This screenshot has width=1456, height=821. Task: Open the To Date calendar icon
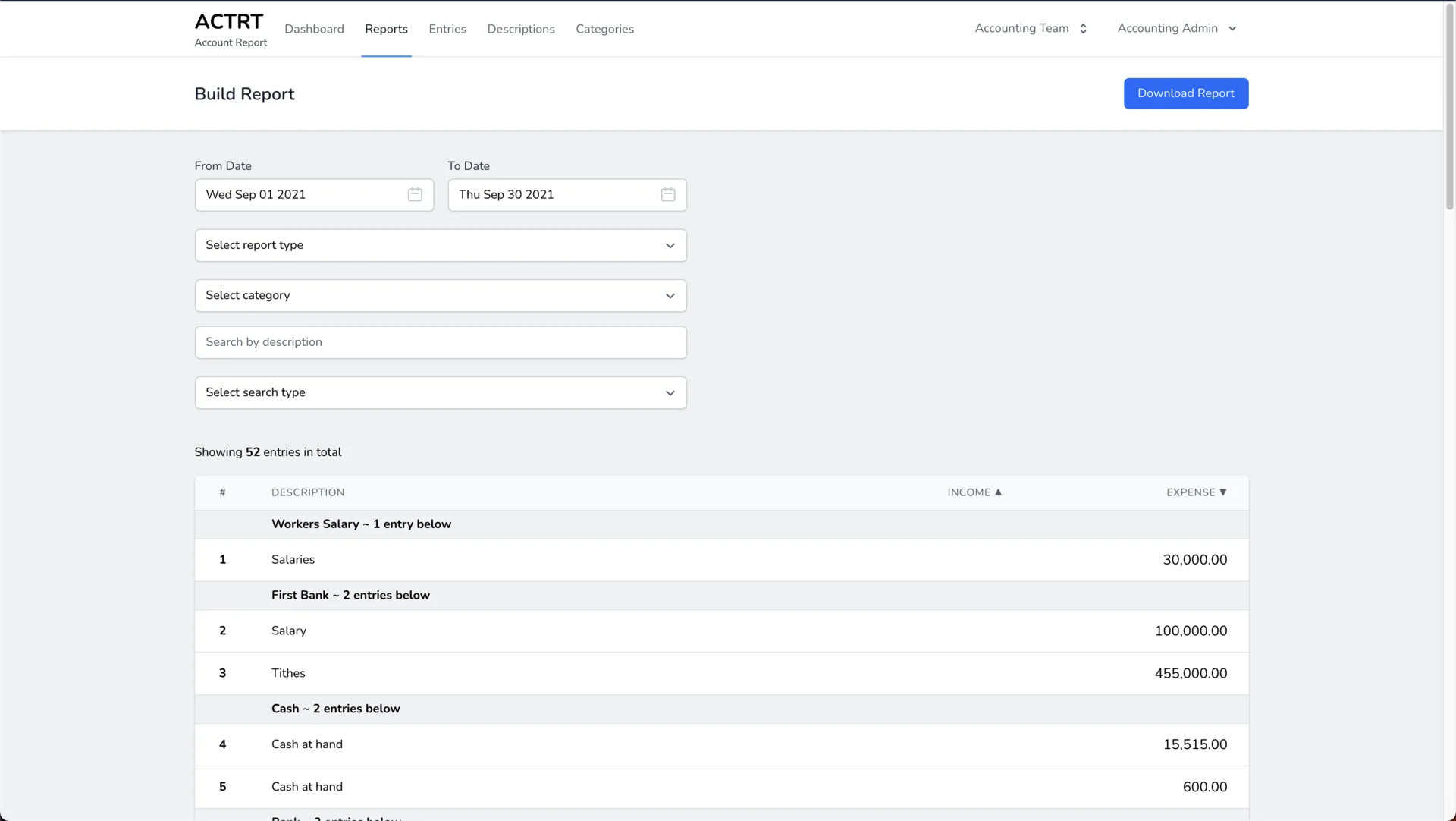point(668,195)
